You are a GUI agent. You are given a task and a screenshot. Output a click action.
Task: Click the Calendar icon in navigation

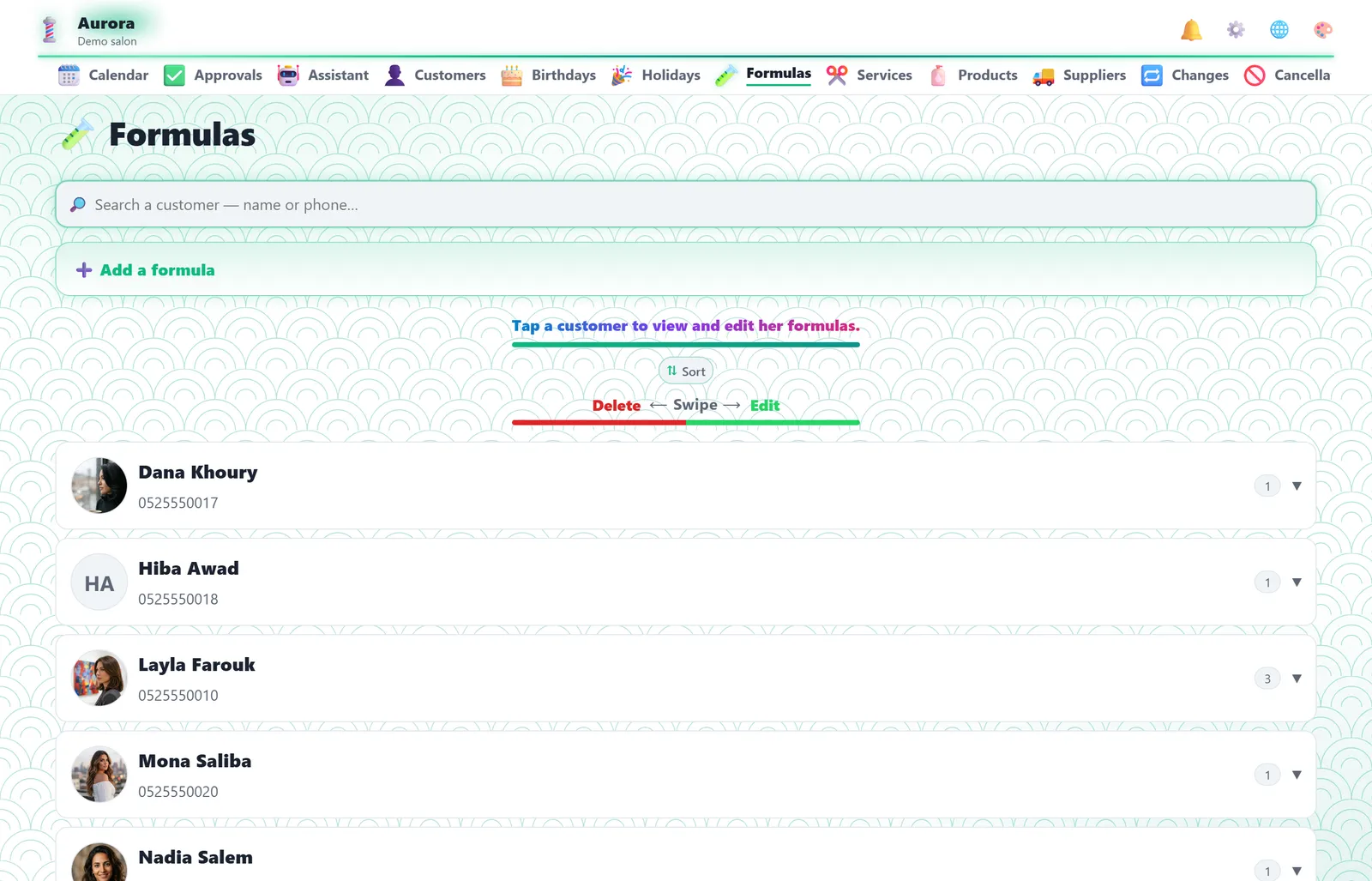(x=69, y=75)
